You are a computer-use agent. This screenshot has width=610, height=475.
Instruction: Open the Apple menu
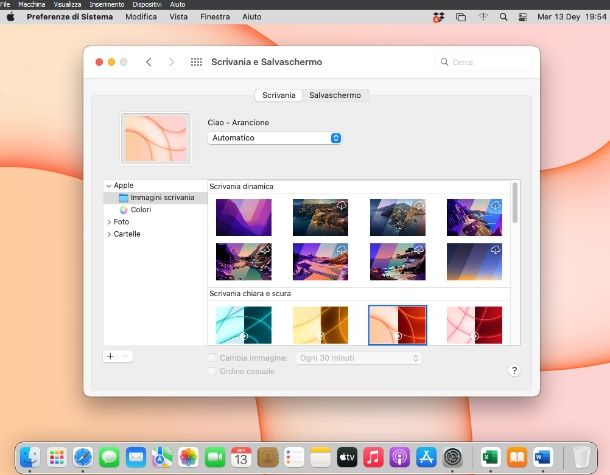click(11, 17)
